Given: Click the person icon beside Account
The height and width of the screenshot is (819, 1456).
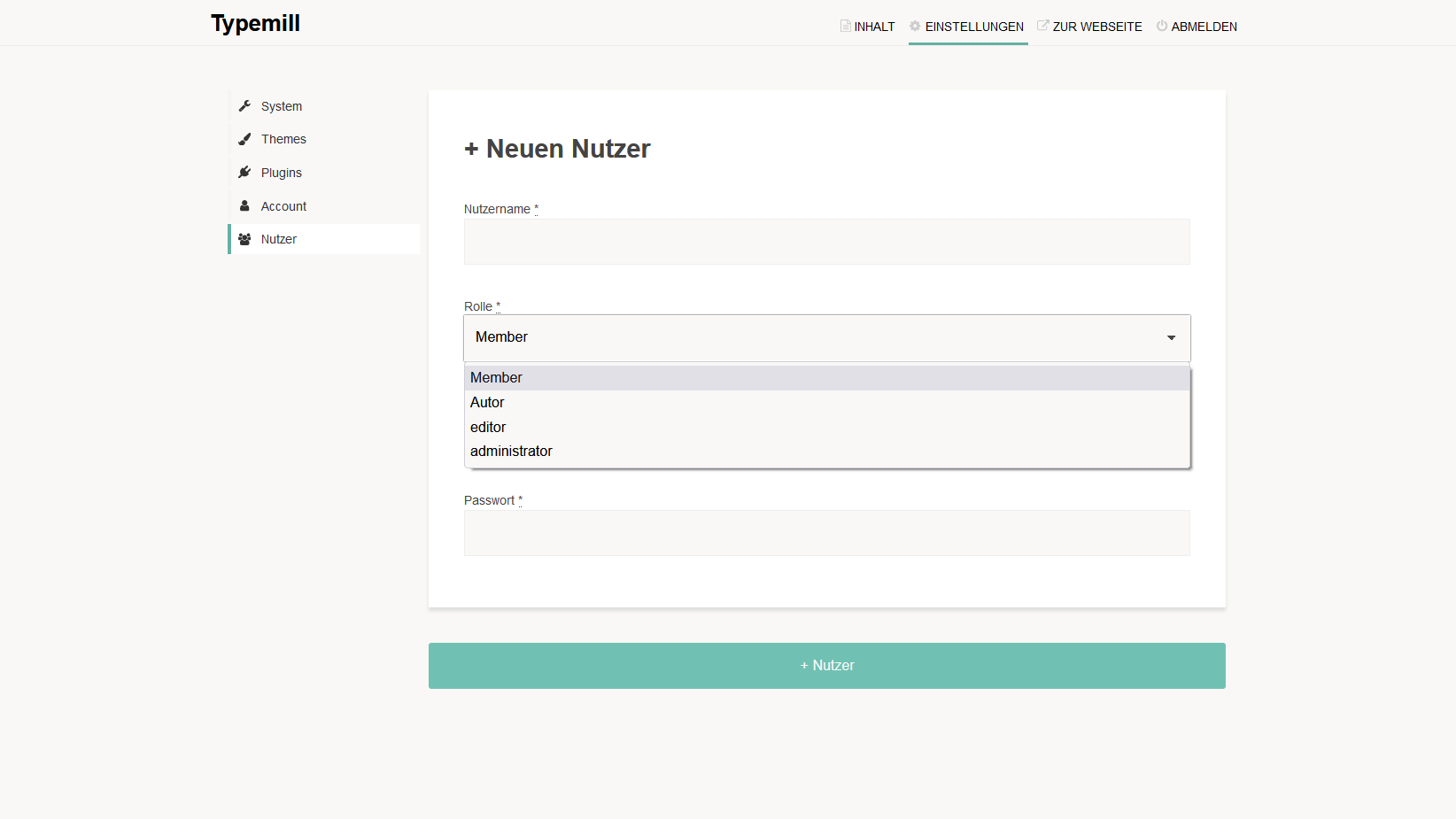Looking at the screenshot, I should pos(245,206).
